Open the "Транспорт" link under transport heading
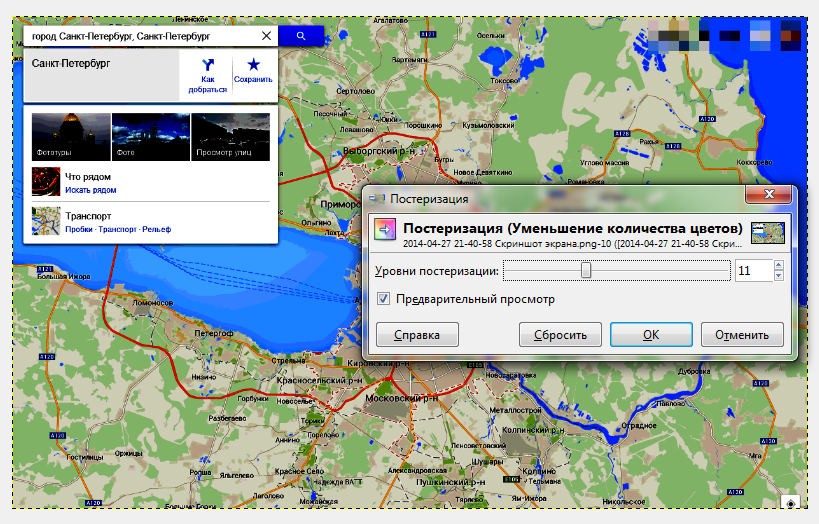This screenshot has height=524, width=819. (x=118, y=229)
